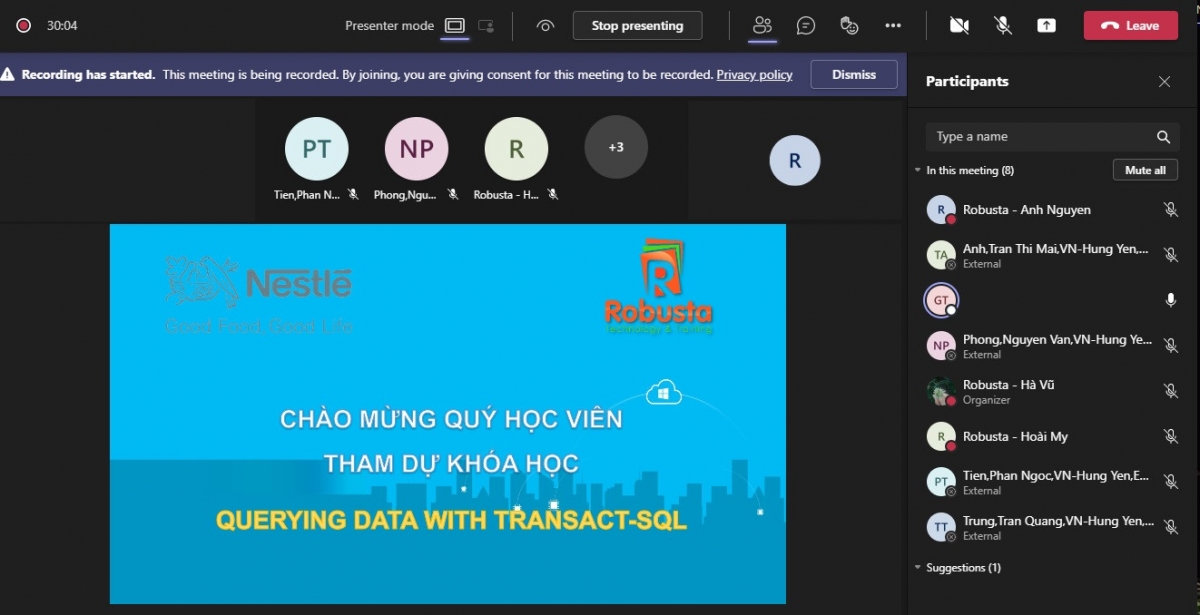
Task: Click the self-view R avatar
Action: click(795, 160)
